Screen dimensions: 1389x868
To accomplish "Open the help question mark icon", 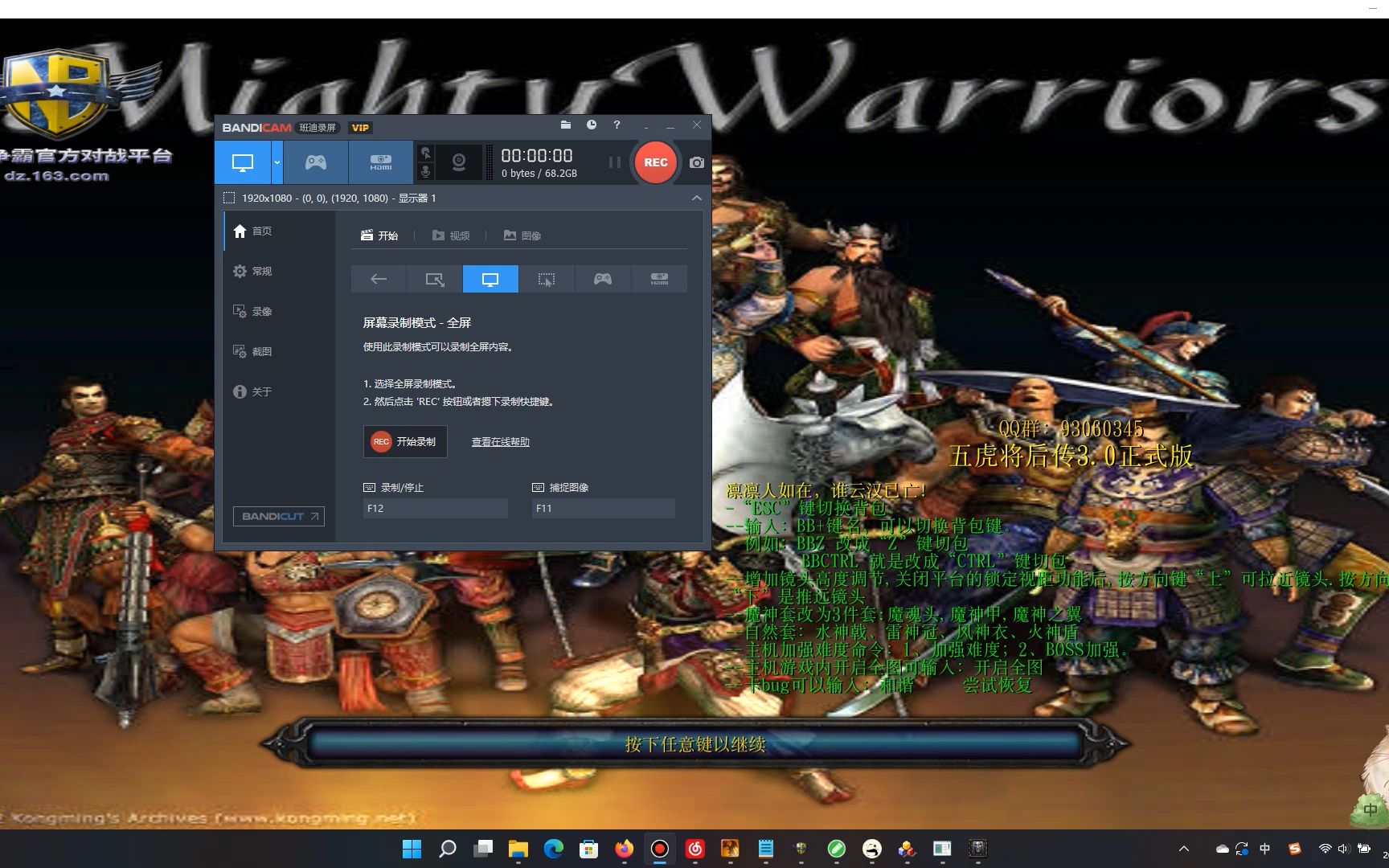I will pos(617,125).
